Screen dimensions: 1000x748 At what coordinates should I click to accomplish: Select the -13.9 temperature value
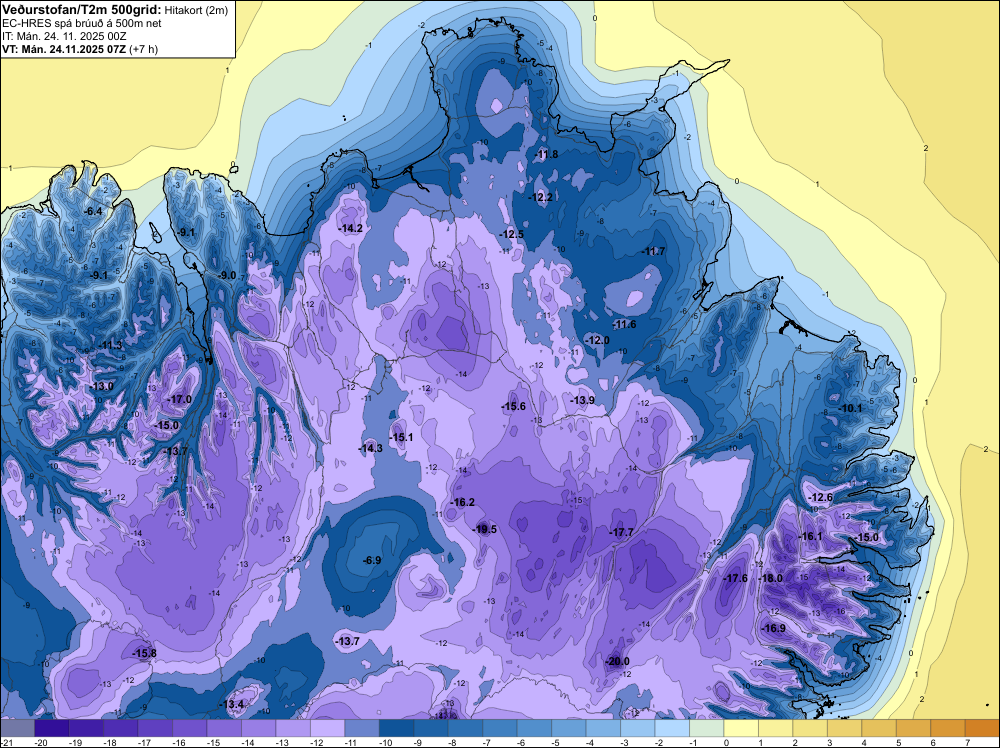point(582,400)
